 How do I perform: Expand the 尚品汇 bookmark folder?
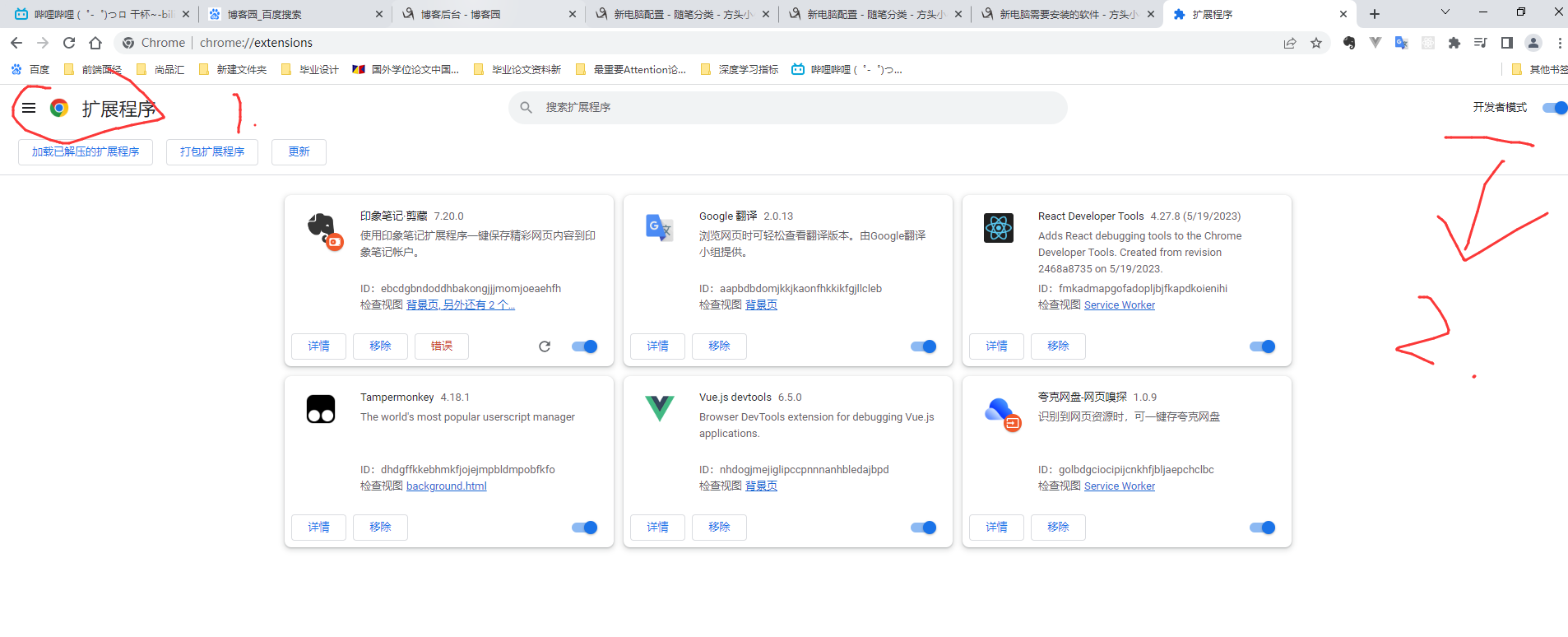pos(160,70)
